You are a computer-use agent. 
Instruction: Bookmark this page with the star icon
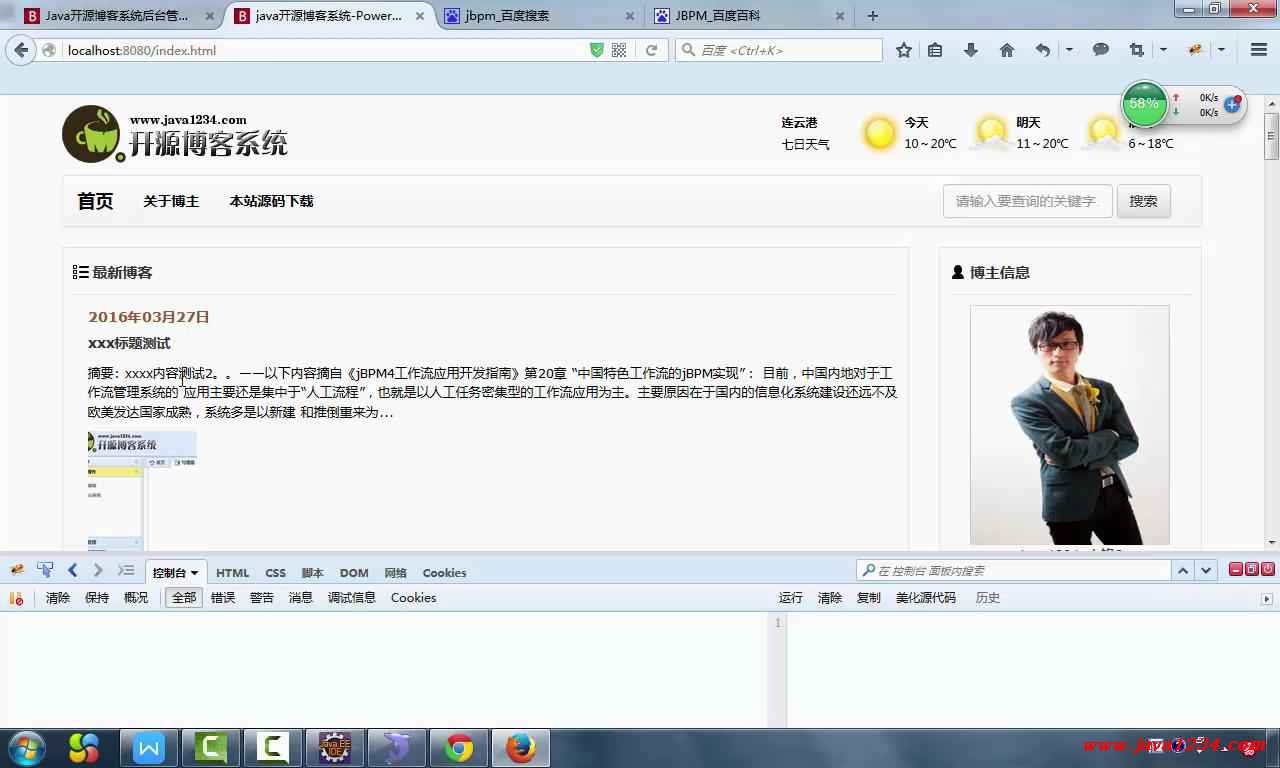tap(904, 50)
